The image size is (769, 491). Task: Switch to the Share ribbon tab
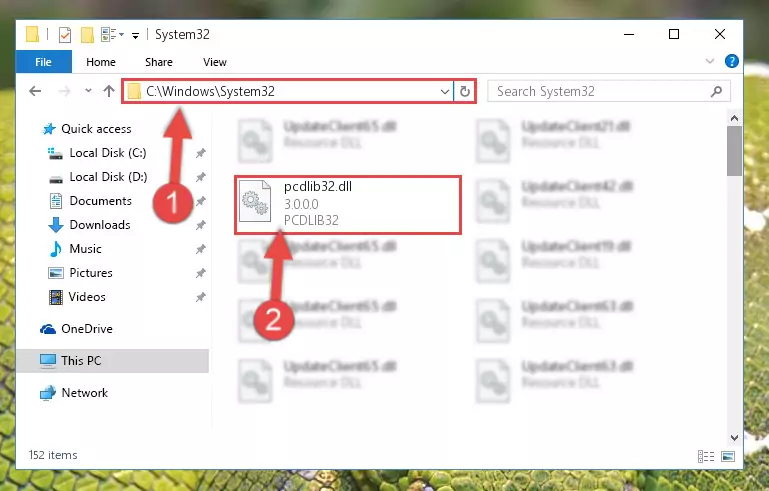158,62
